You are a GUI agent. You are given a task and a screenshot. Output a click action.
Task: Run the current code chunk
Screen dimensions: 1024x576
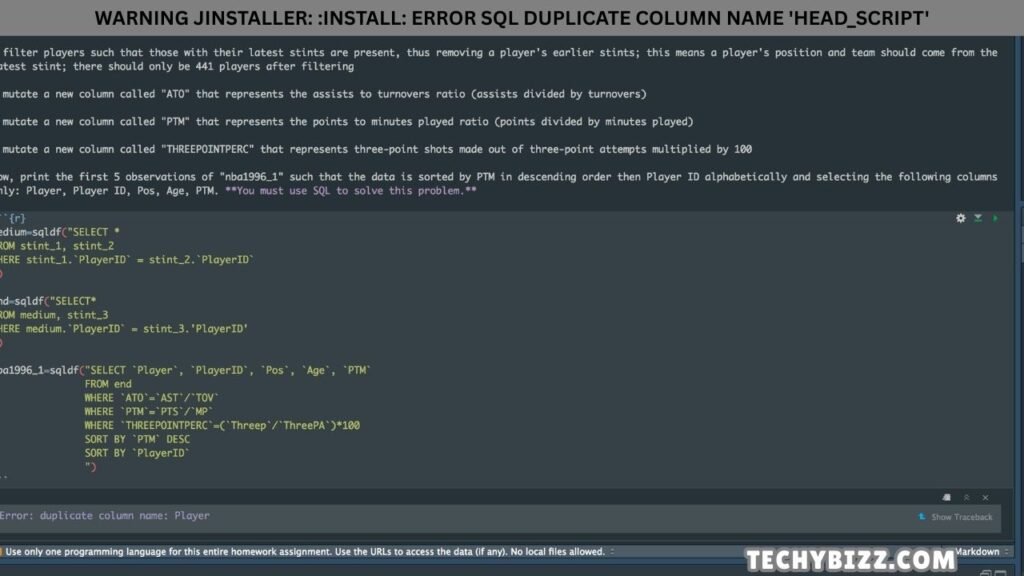click(x=995, y=218)
